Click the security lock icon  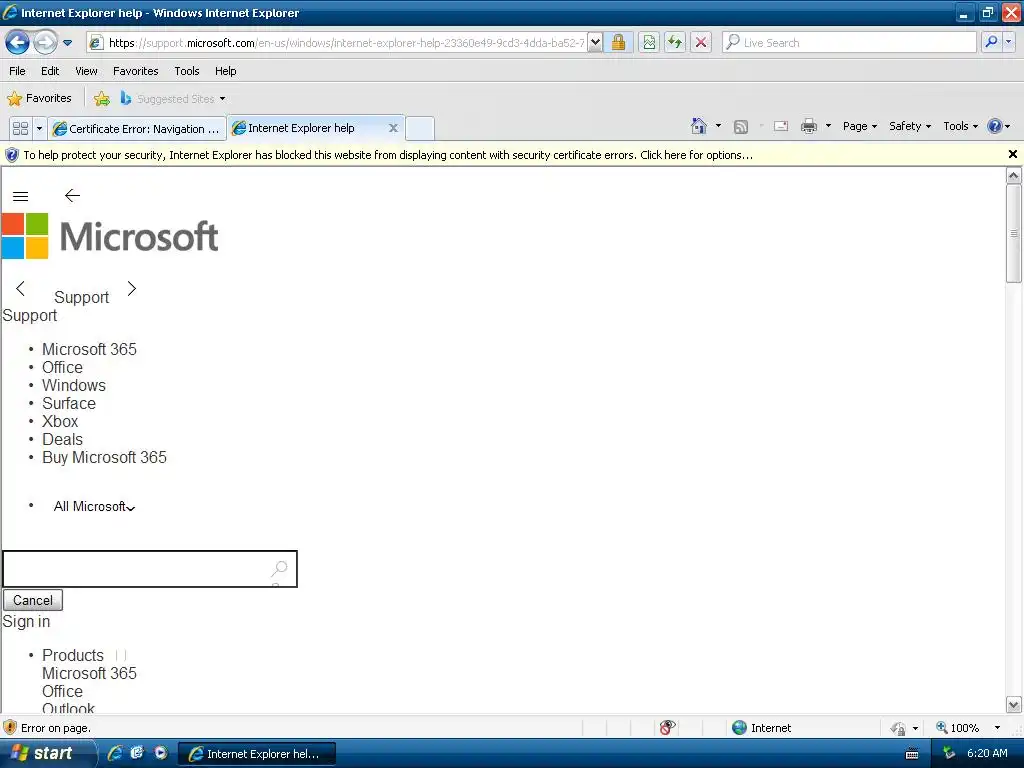(618, 42)
